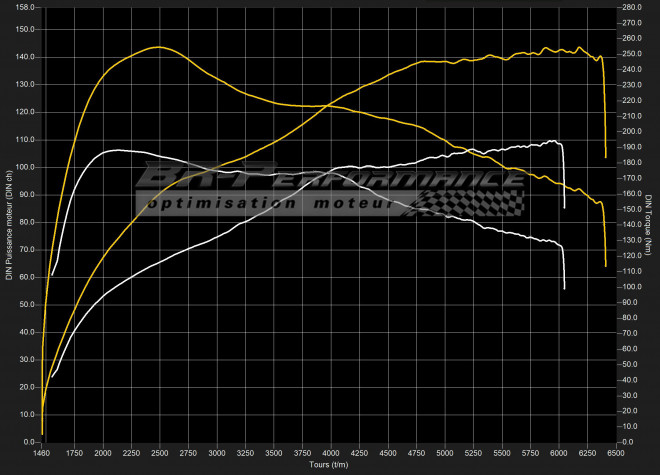Screen dimensions: 660x475
Task: Click the 158.0 label on left axis
Action: pos(24,7)
